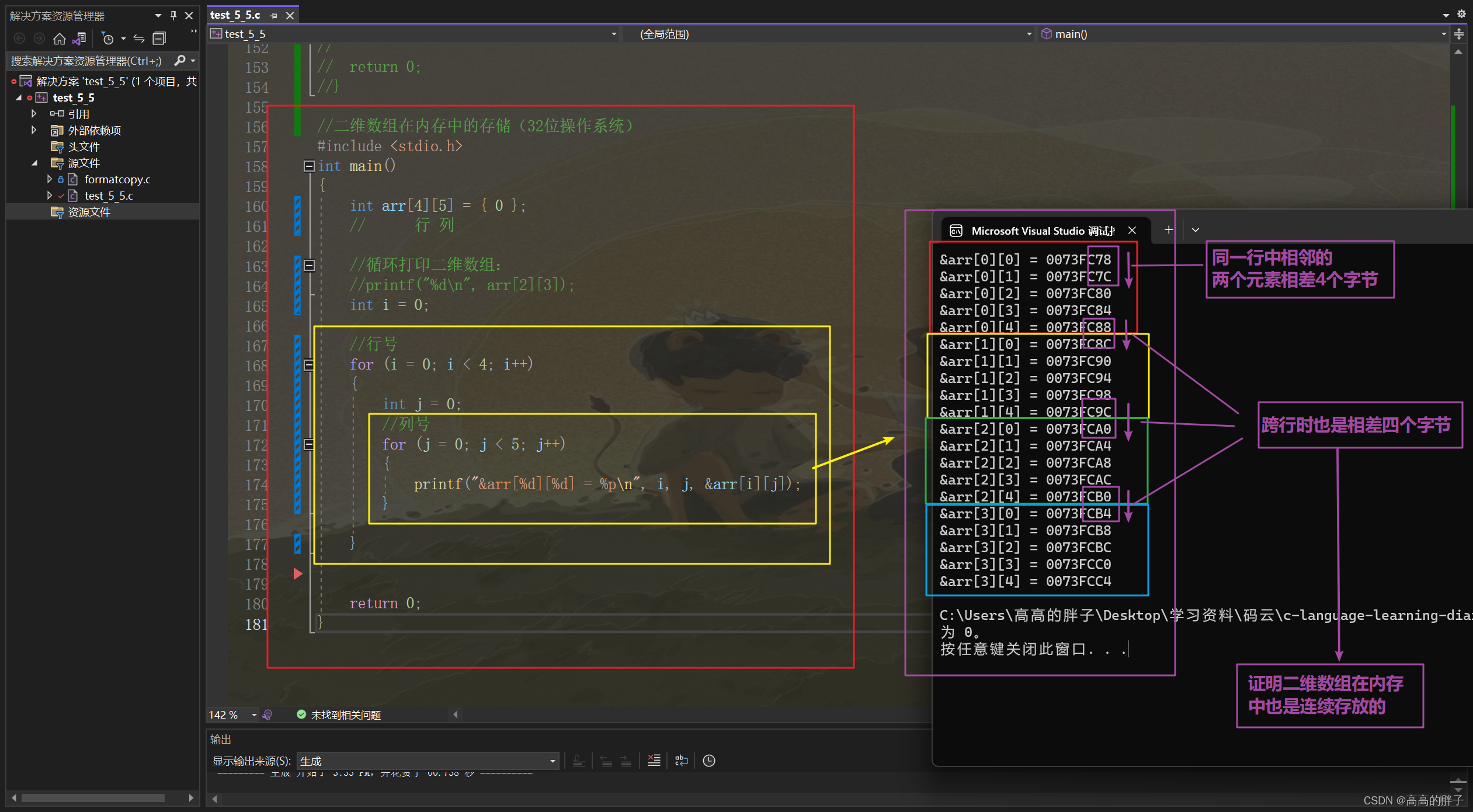Switch between solutions and folder views icon

79,39
